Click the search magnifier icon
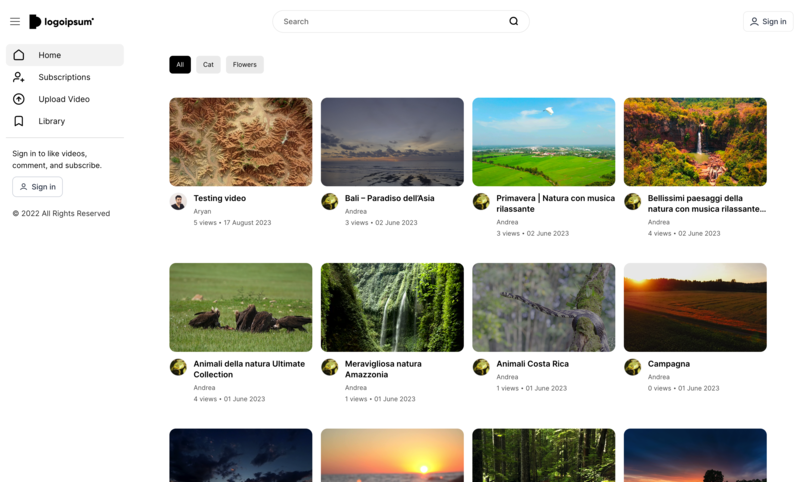800x482 pixels. [513, 21]
